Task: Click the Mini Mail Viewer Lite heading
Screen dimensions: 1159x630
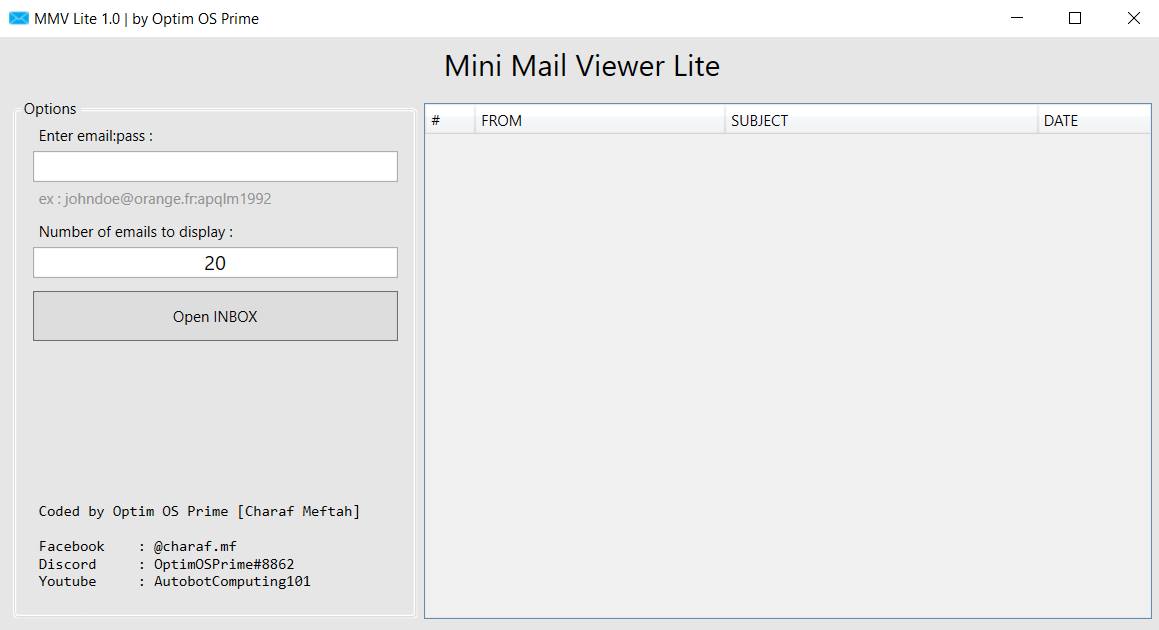Action: pos(581,66)
